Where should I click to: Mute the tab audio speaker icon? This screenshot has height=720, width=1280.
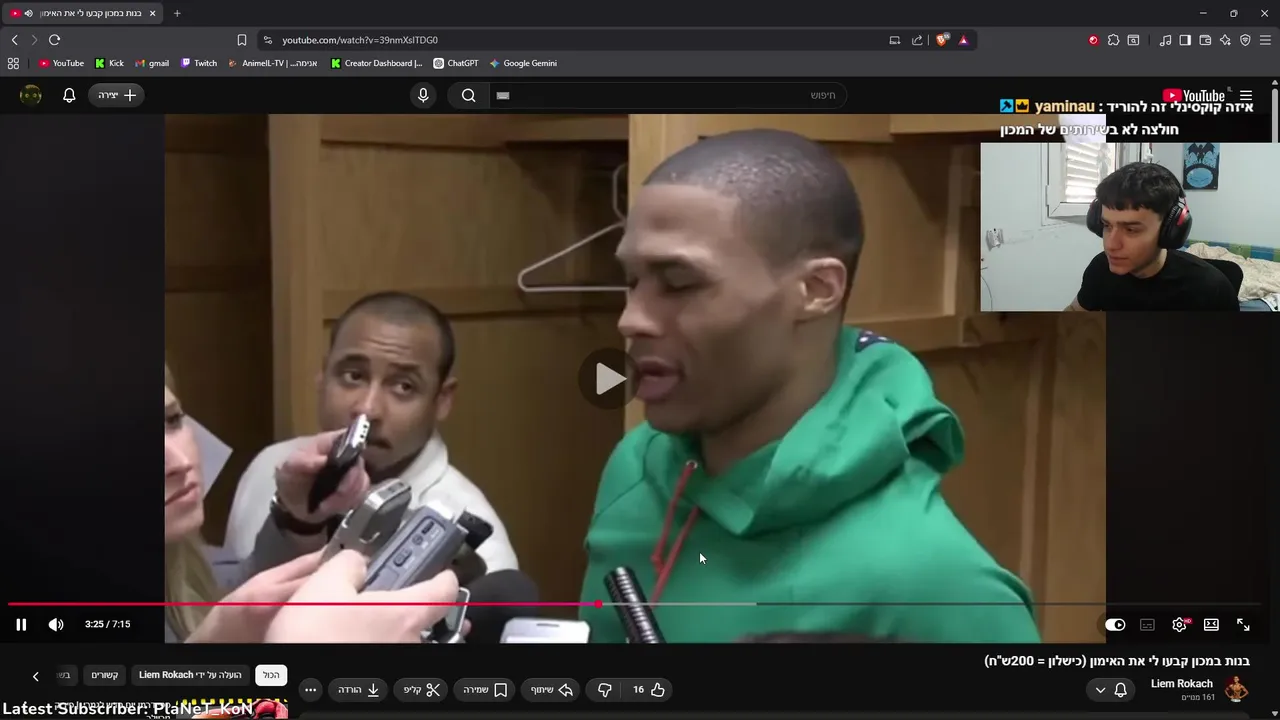pyautogui.click(x=28, y=13)
